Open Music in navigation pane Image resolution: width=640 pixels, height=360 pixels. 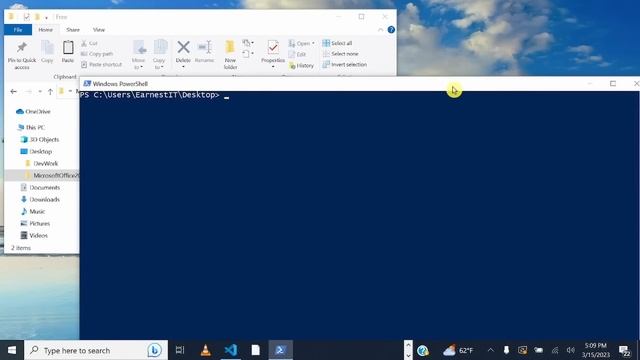(33, 211)
